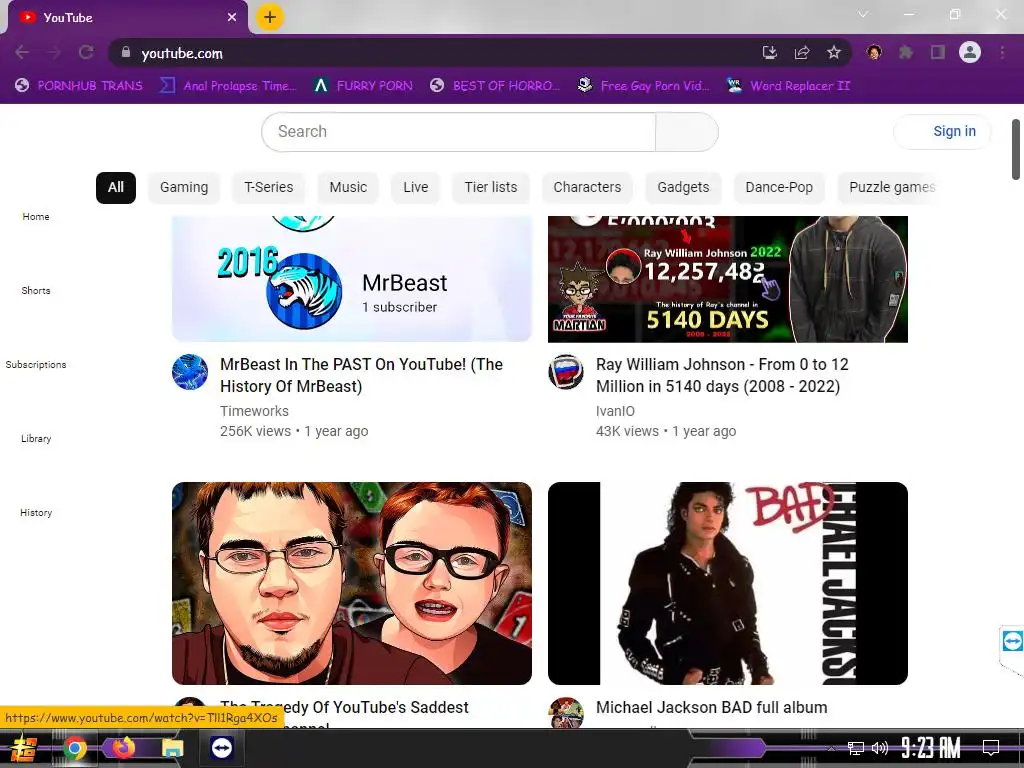Open Shorts in sidebar
Image resolution: width=1024 pixels, height=768 pixels.
click(x=36, y=291)
